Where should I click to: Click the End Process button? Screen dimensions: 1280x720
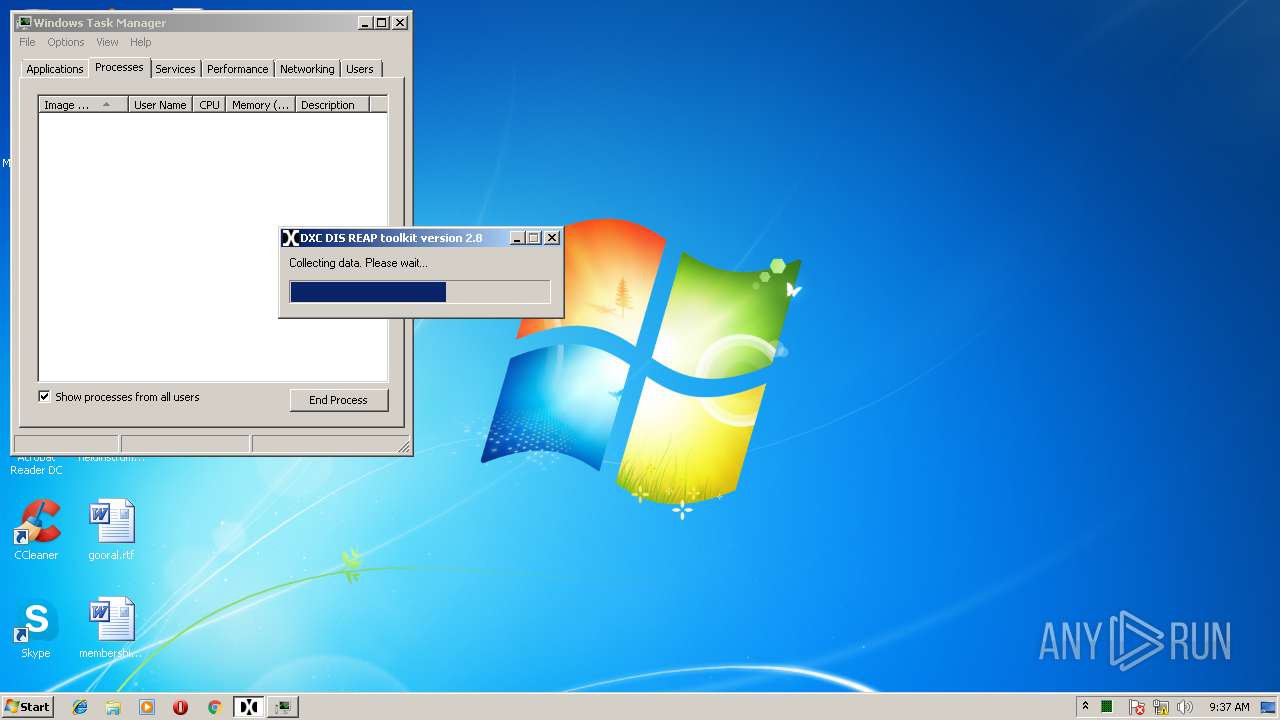tap(339, 400)
